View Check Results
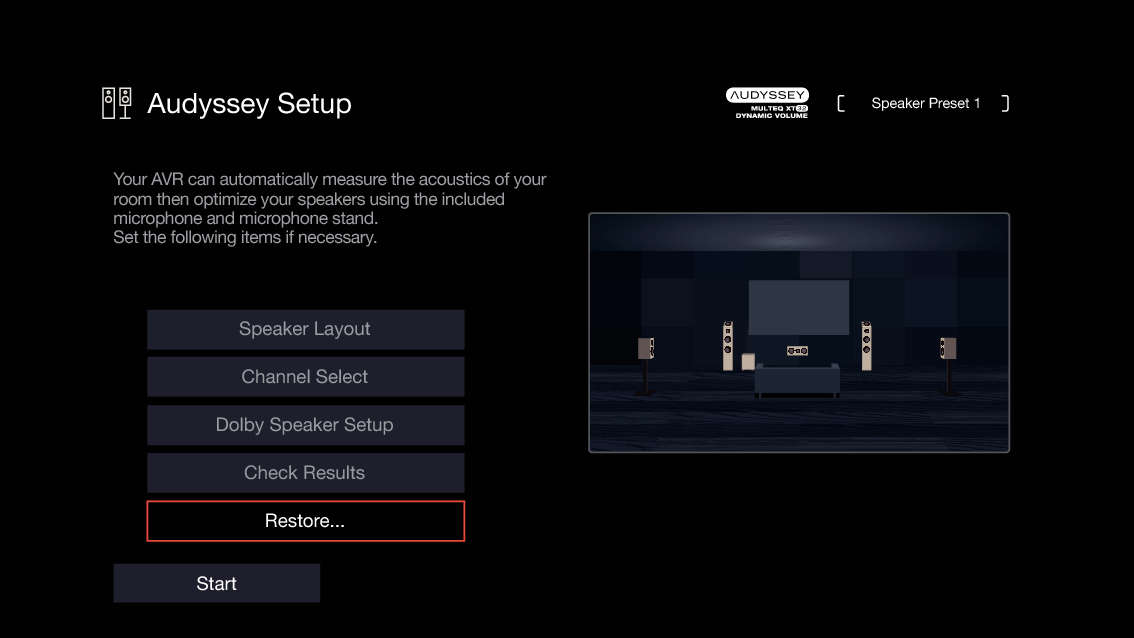1134x638 pixels. [x=305, y=473]
